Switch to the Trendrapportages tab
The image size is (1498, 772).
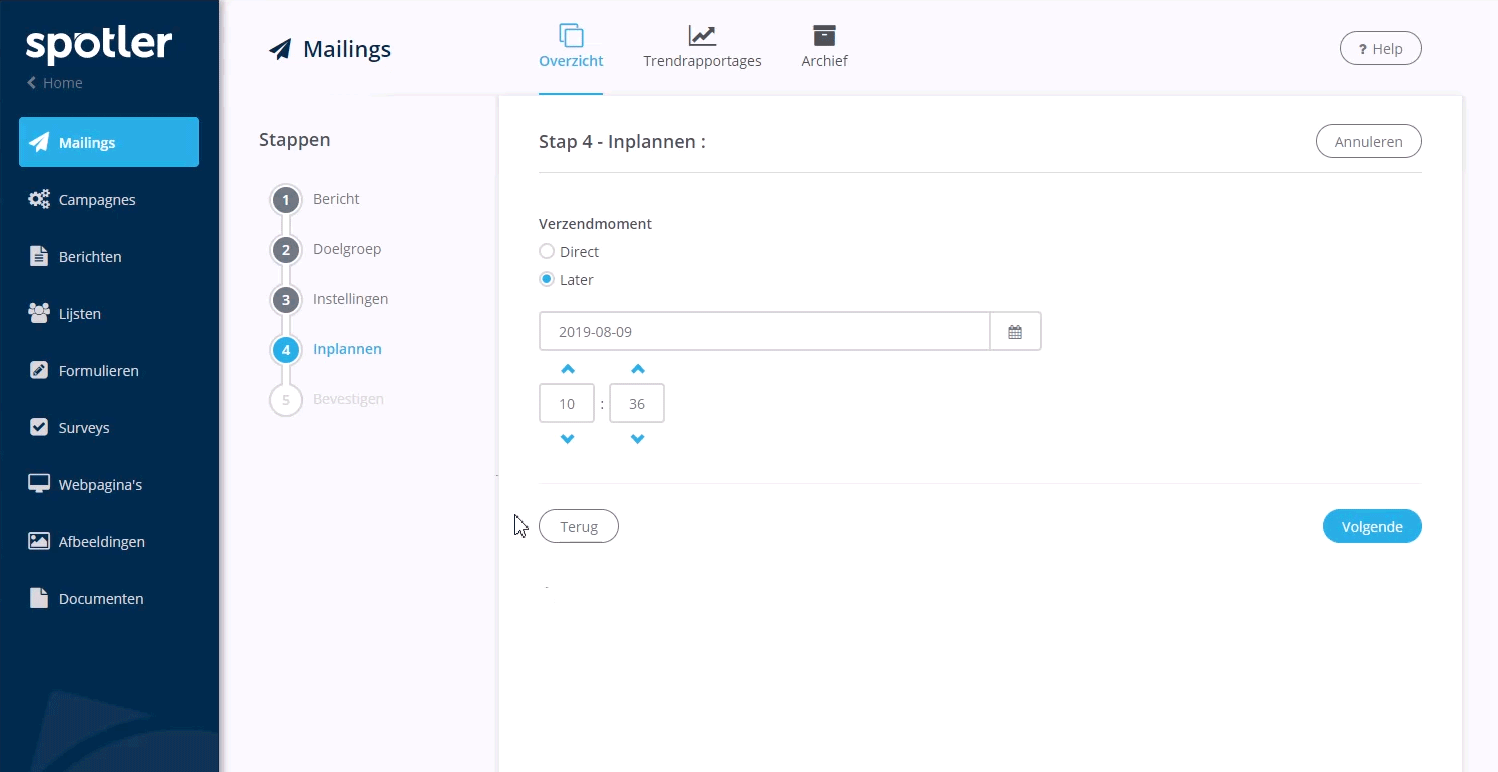coord(702,47)
